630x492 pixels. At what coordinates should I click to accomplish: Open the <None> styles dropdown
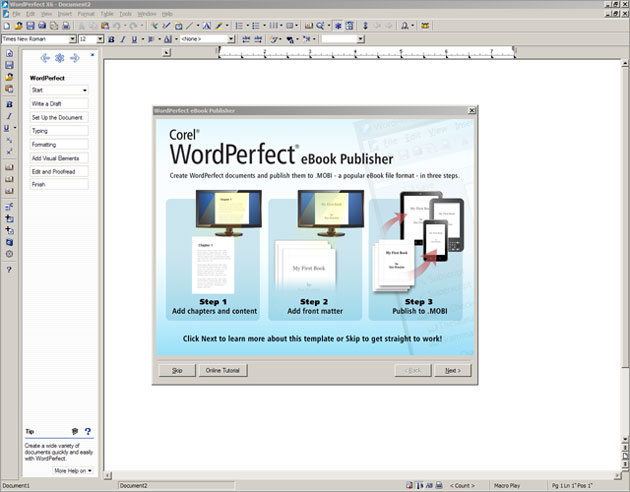tap(231, 39)
